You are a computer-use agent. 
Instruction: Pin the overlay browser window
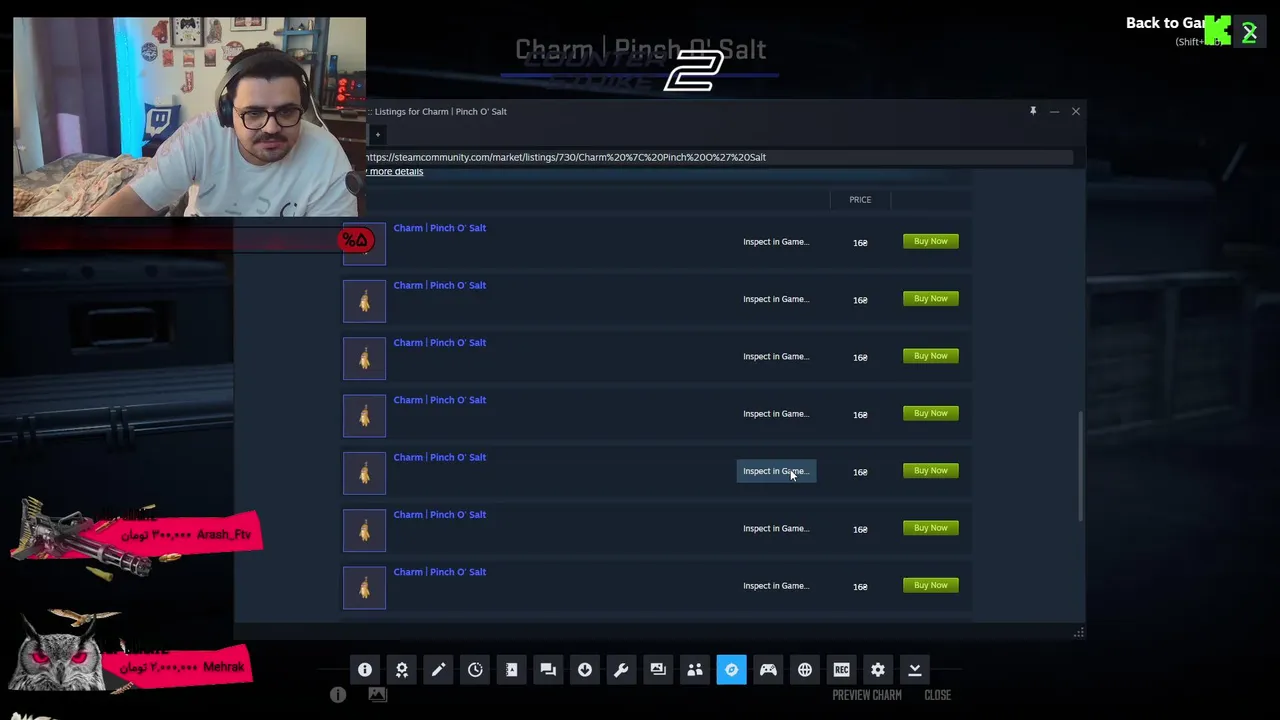pyautogui.click(x=1033, y=111)
